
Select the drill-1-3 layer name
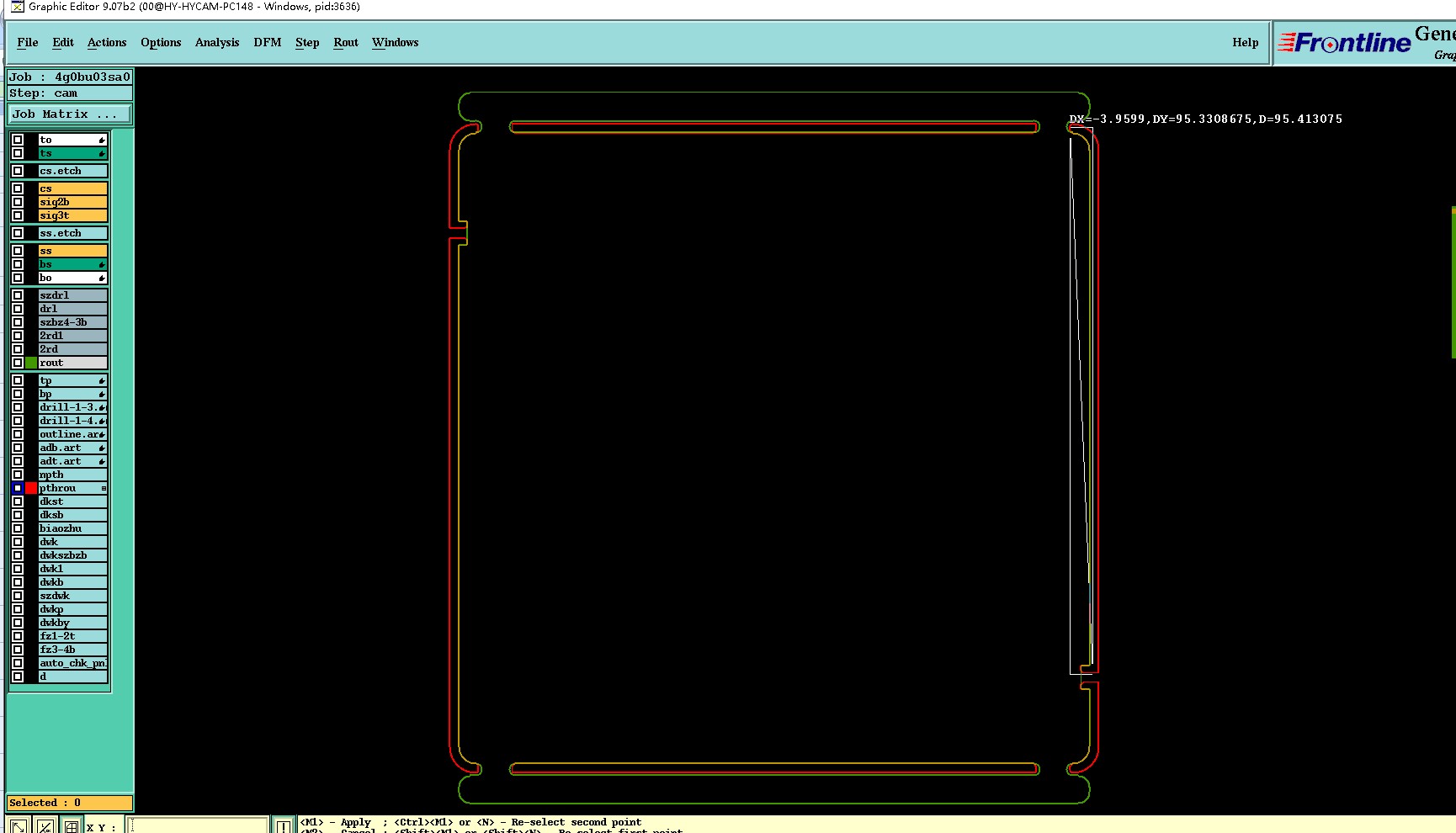click(x=73, y=407)
